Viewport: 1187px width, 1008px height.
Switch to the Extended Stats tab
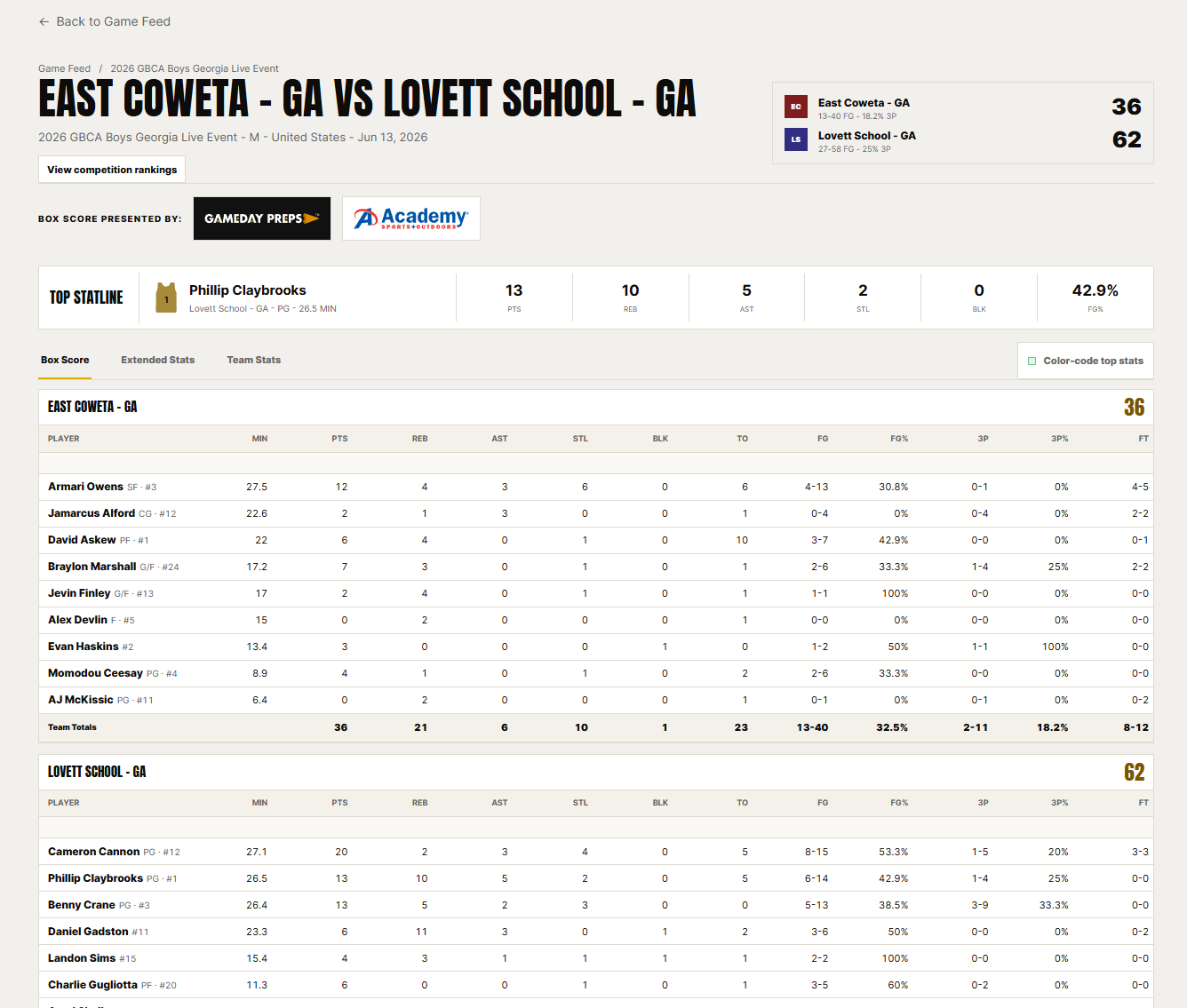coord(158,360)
